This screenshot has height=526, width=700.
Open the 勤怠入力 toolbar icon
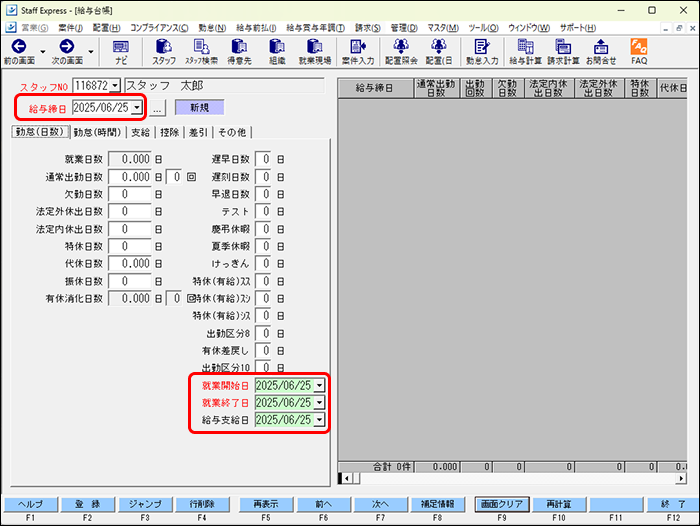pos(482,52)
